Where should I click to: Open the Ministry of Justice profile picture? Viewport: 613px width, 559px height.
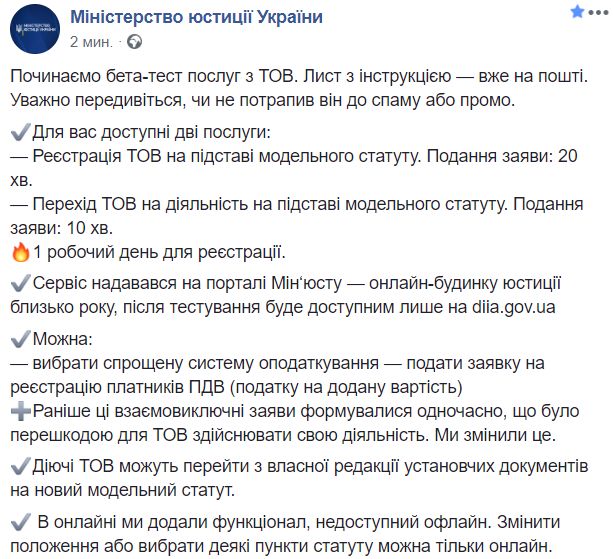[x=35, y=29]
